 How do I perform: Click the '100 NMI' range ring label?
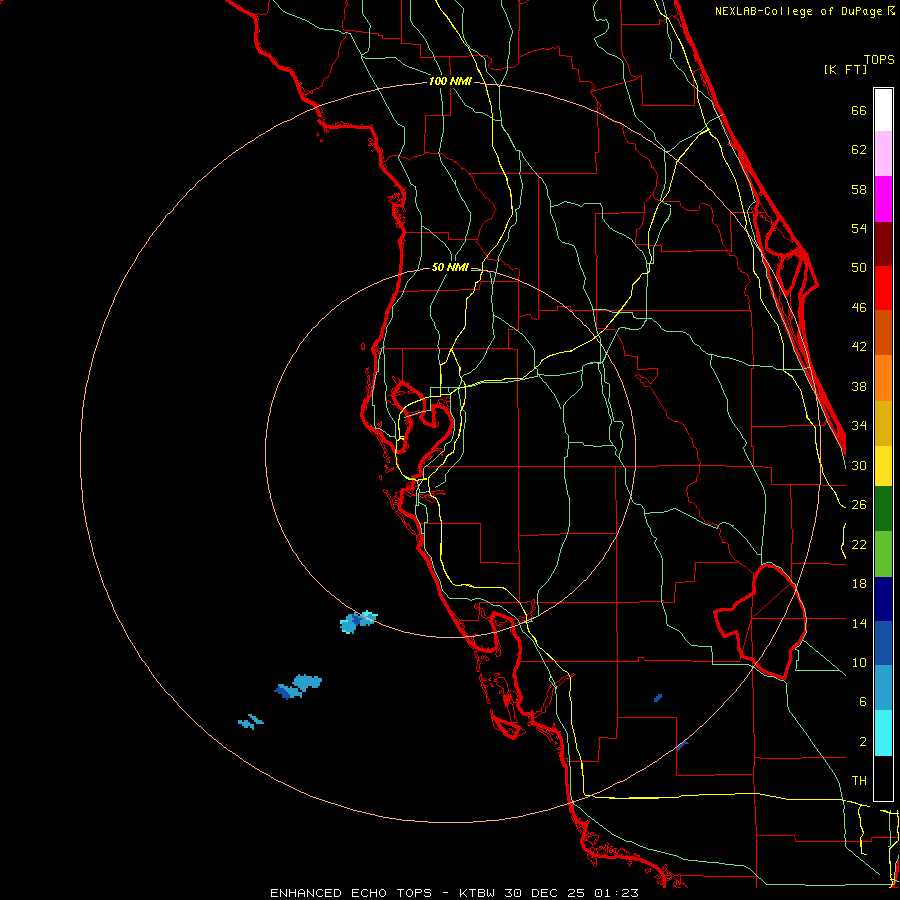click(x=450, y=82)
